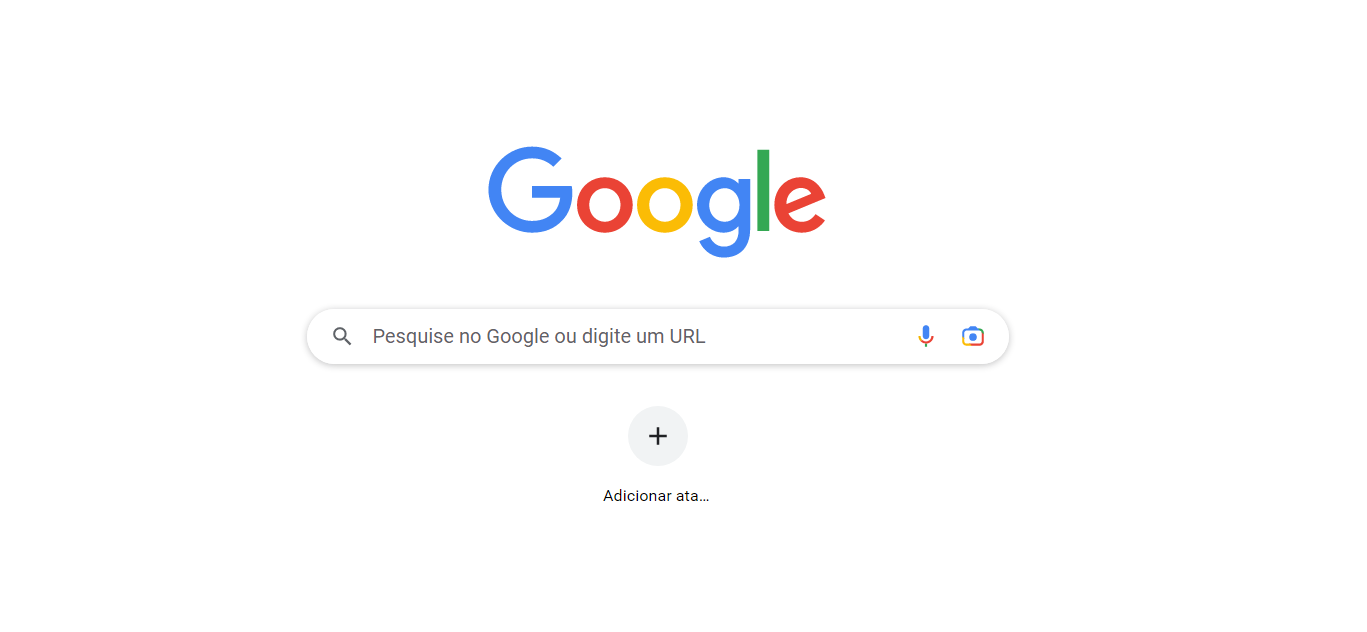1367x632 pixels.
Task: Click empty space inside the search bar
Action: 810,336
